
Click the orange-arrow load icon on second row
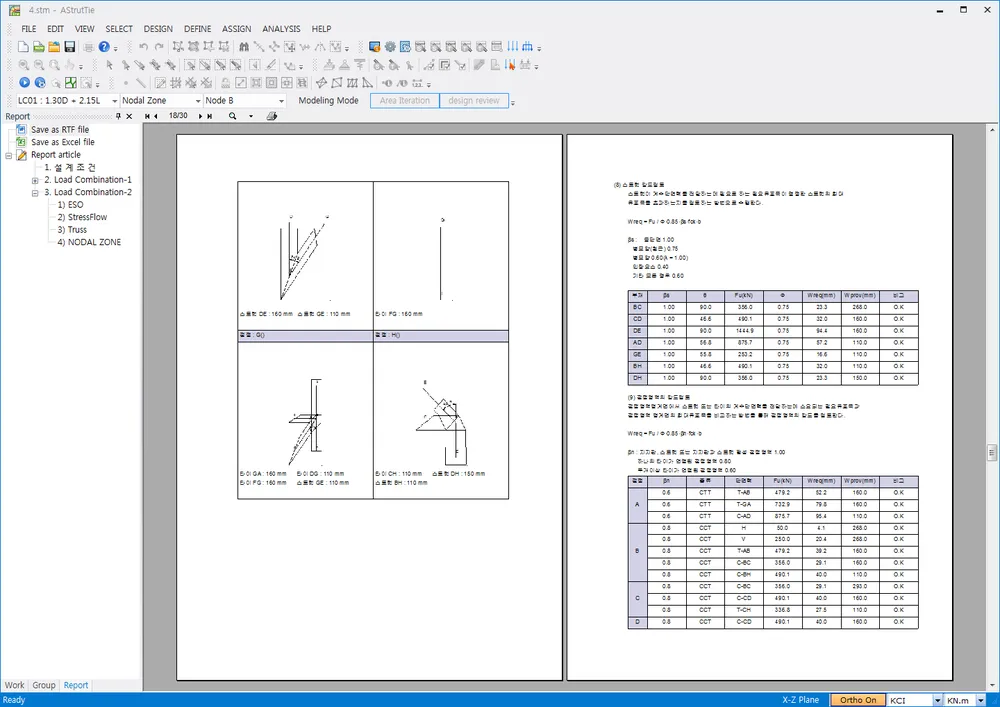[x=510, y=64]
